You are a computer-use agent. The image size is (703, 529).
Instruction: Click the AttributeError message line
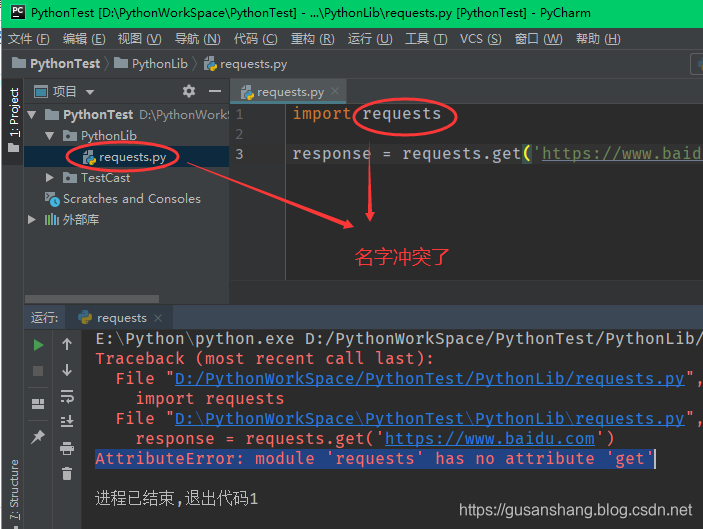[x=375, y=459]
